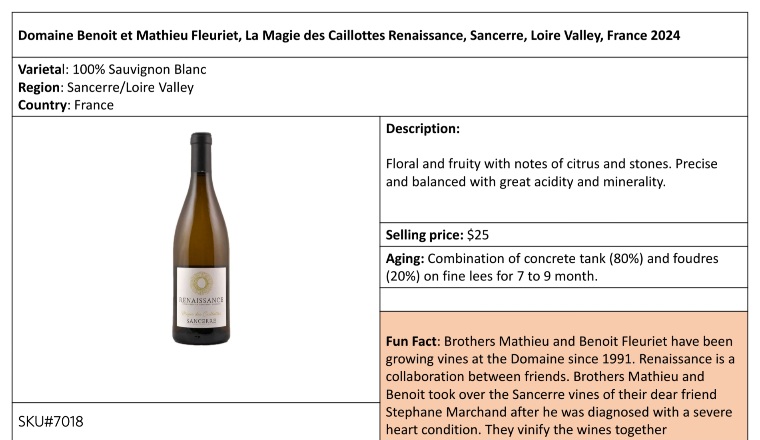Click the bottle's black capsule top
Image resolution: width=760 pixels, height=440 pixels.
(201, 139)
